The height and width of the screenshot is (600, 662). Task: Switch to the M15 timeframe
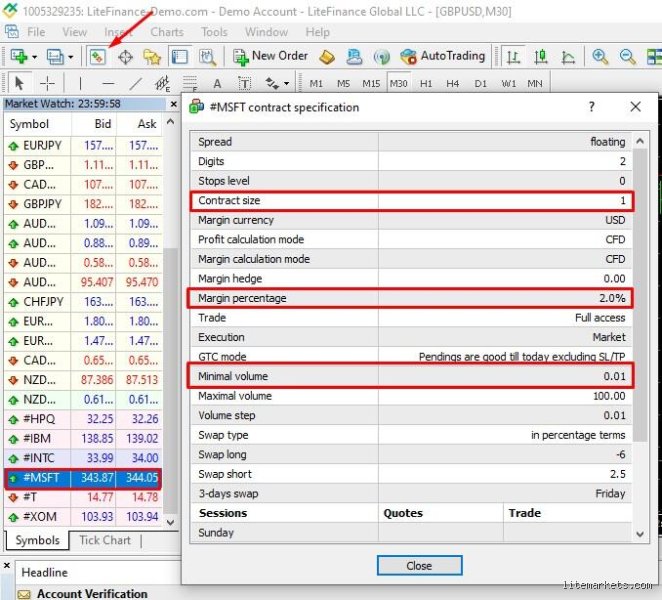coord(371,84)
